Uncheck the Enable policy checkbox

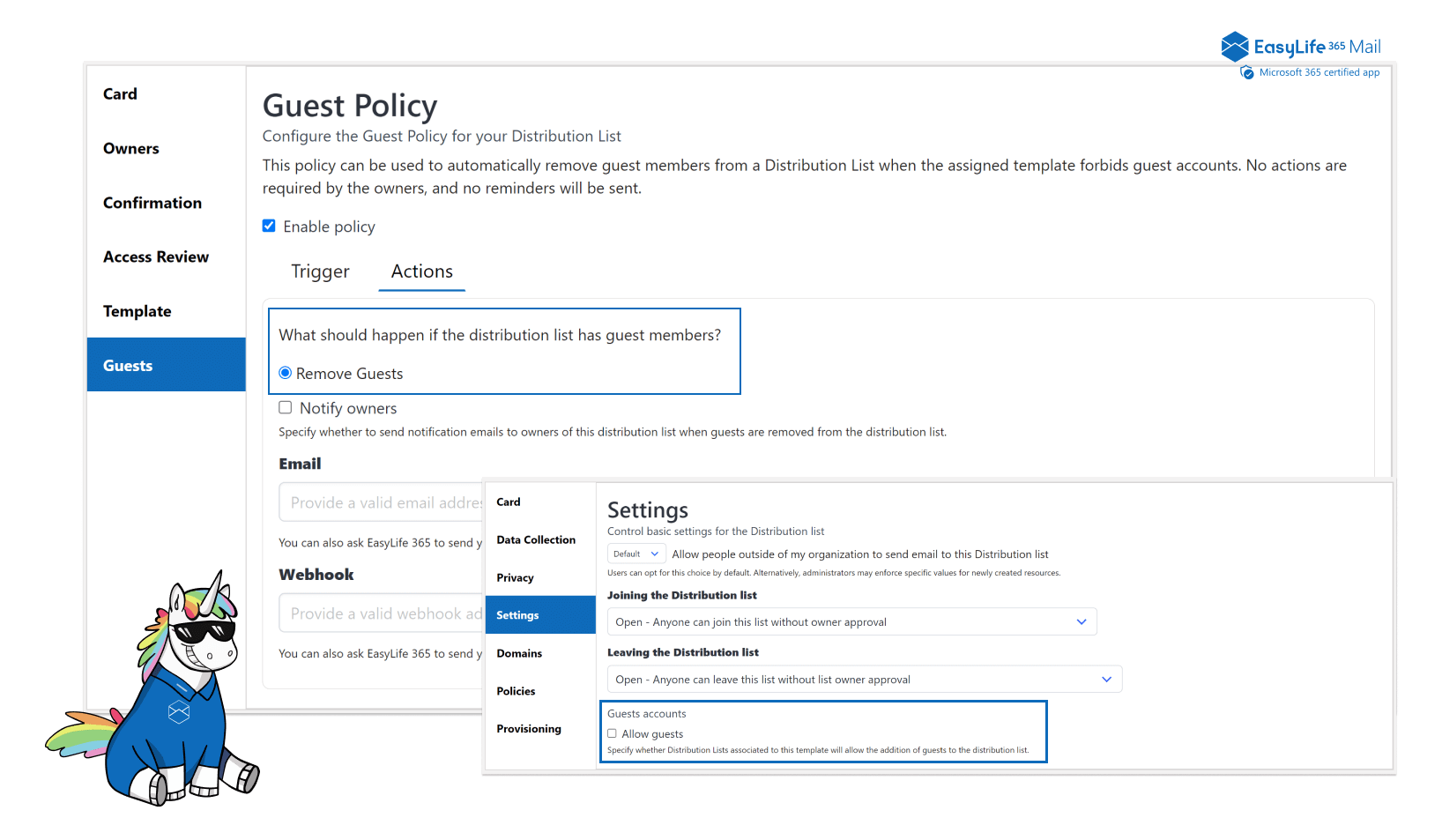pos(269,226)
